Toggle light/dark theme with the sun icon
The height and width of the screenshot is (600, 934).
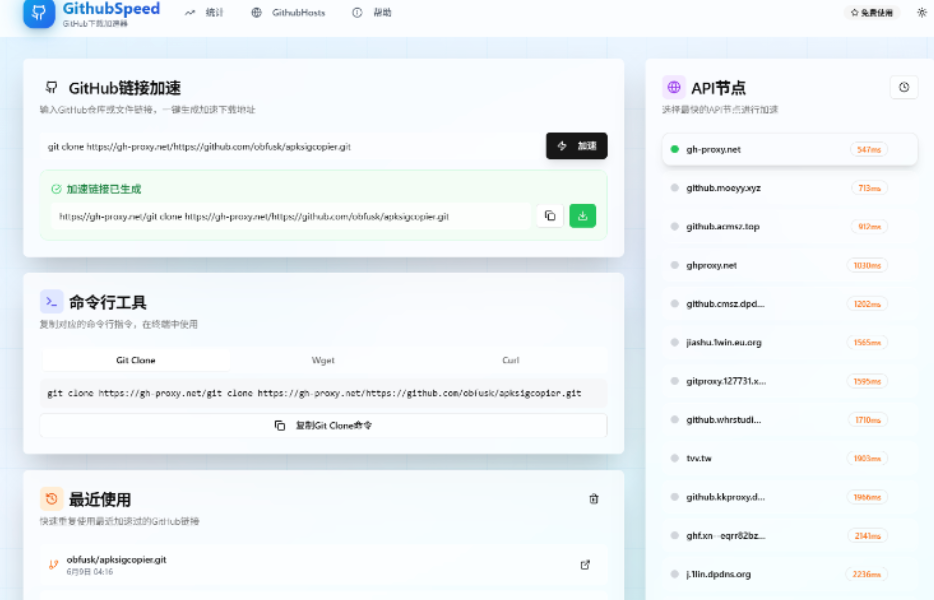tap(922, 13)
